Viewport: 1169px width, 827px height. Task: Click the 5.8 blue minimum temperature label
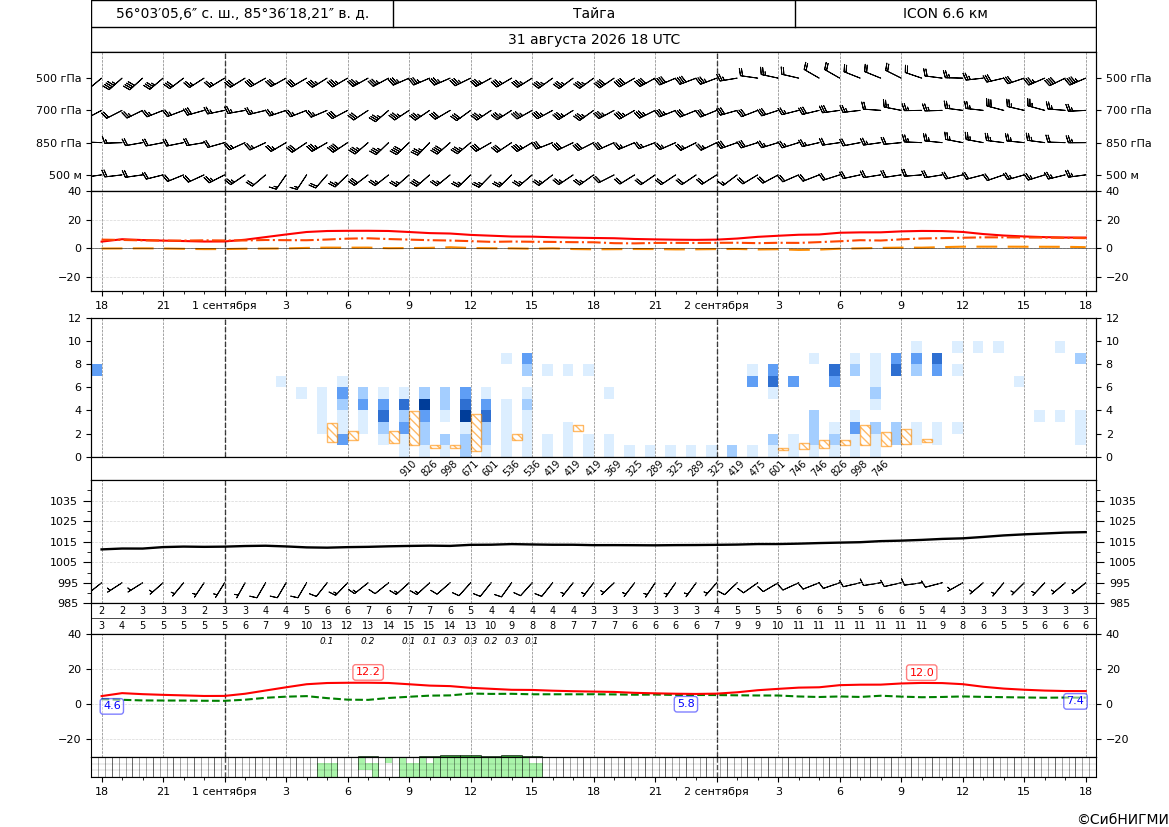click(x=686, y=703)
